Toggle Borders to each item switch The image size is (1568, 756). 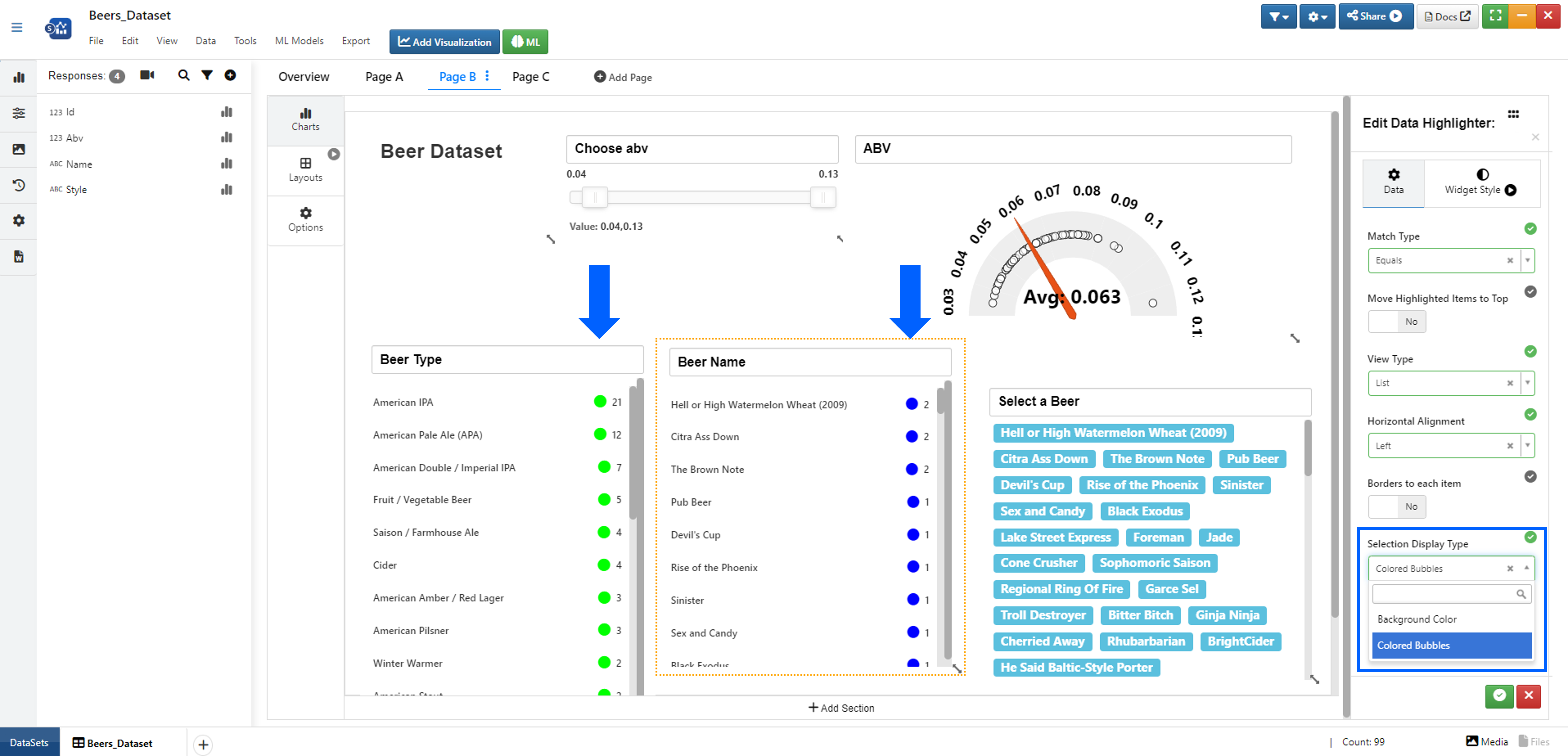(1397, 507)
